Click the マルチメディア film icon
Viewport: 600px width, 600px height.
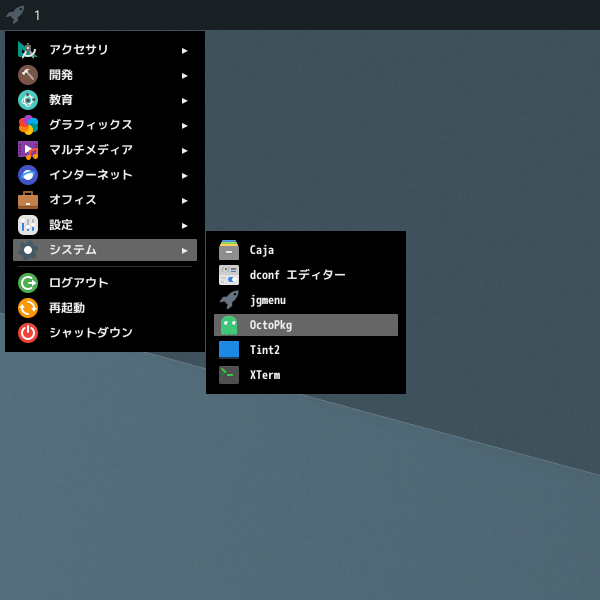28,150
